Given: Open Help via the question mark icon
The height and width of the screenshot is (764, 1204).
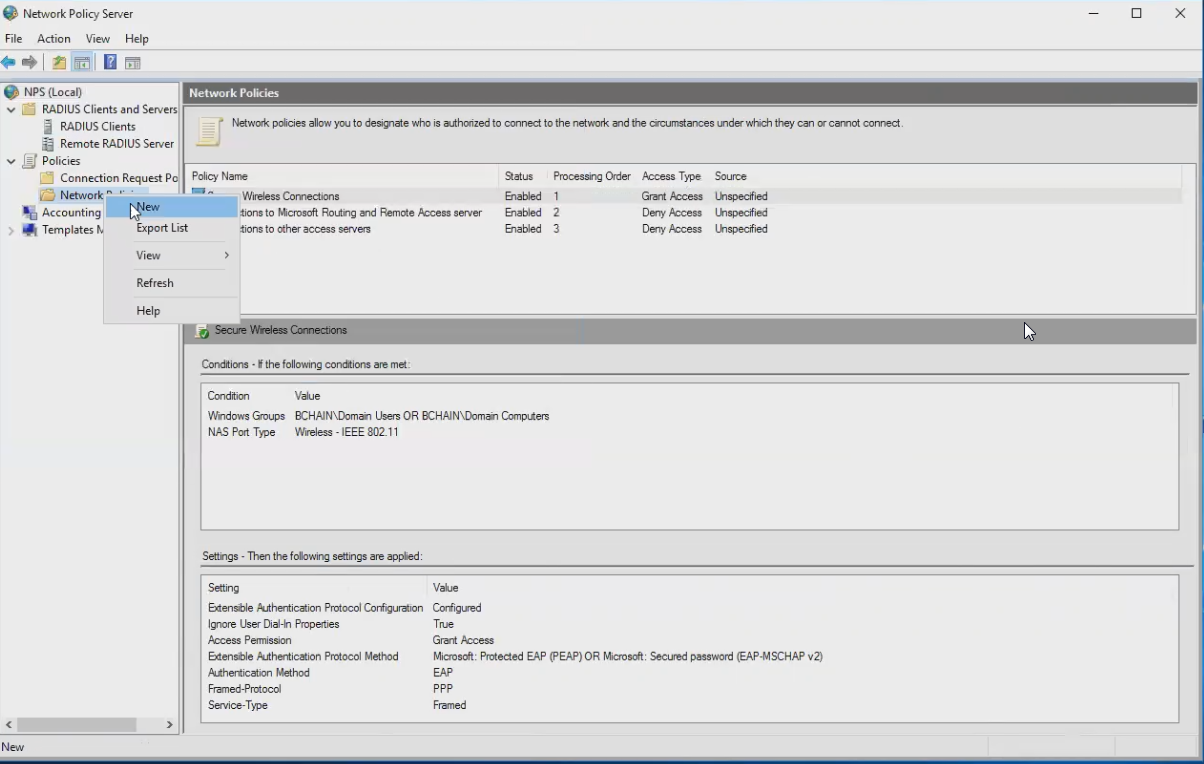Looking at the screenshot, I should [x=110, y=63].
